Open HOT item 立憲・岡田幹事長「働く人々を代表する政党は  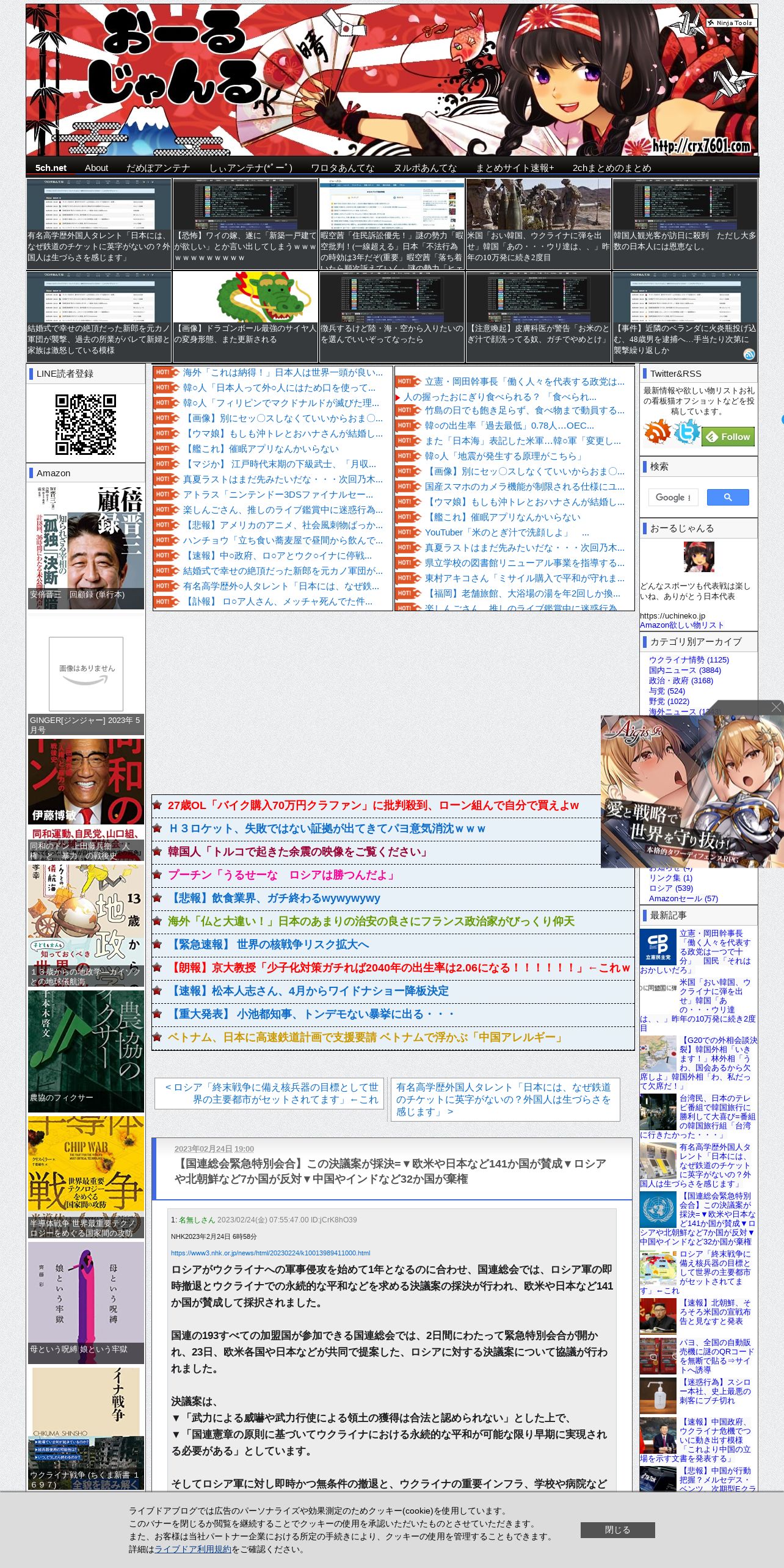pos(524,382)
